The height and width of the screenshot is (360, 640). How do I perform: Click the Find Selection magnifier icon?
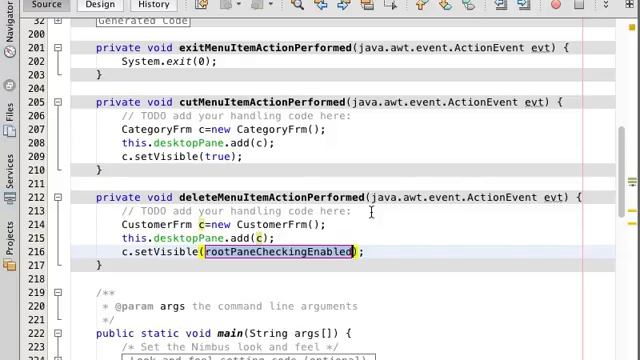(297, 5)
